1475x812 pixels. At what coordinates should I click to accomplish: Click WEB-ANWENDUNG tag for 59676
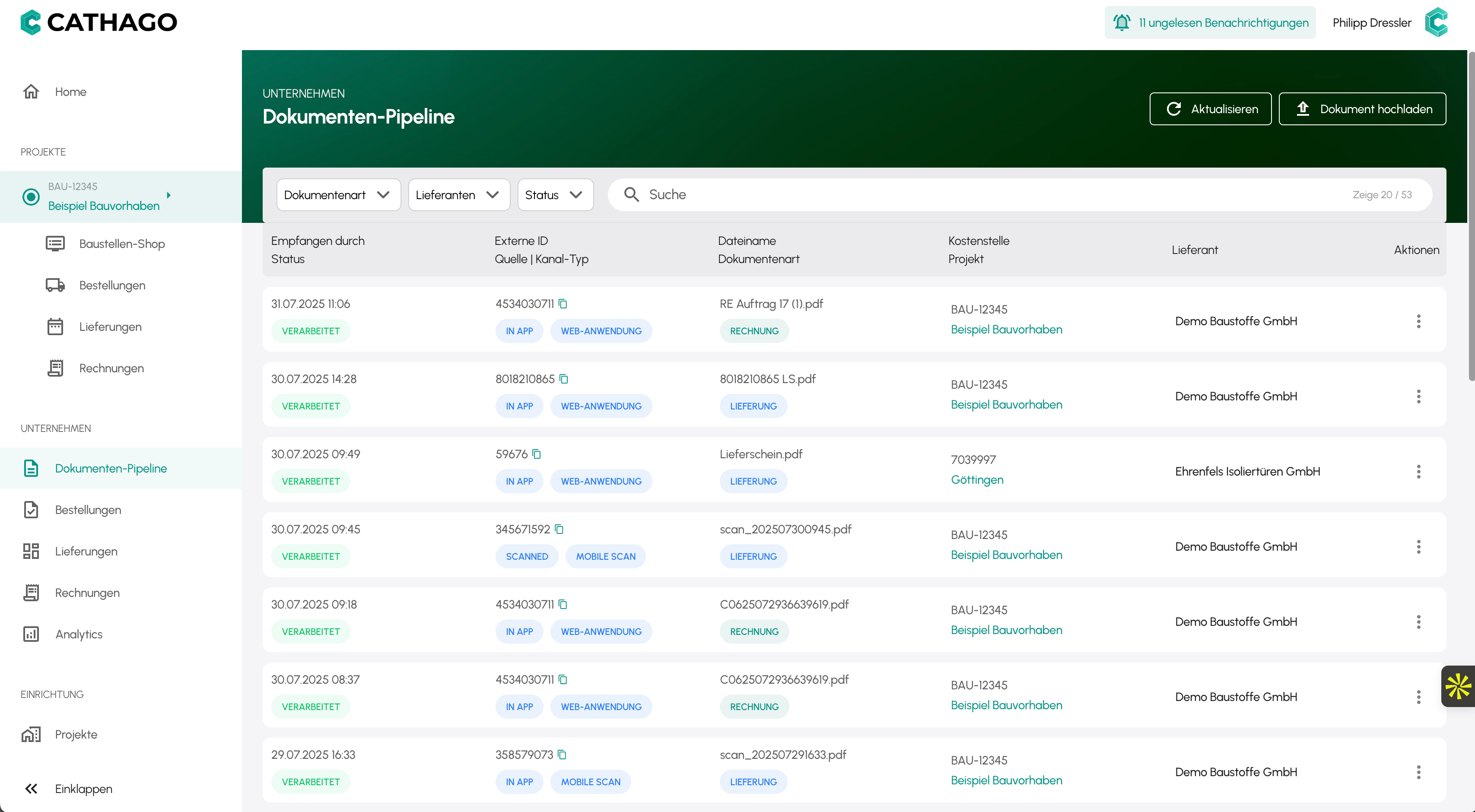coord(601,481)
